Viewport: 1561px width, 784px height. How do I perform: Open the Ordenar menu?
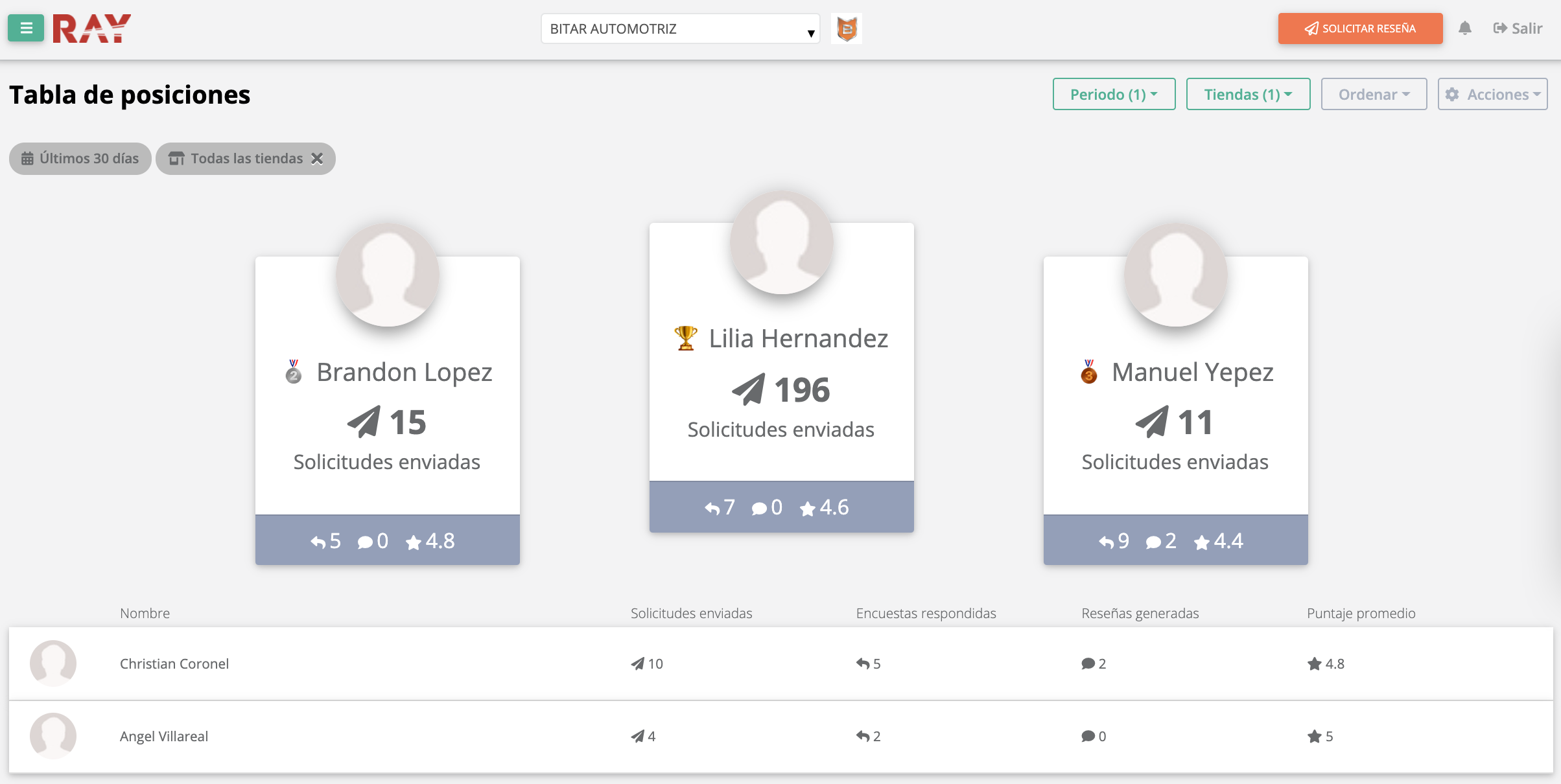1373,94
